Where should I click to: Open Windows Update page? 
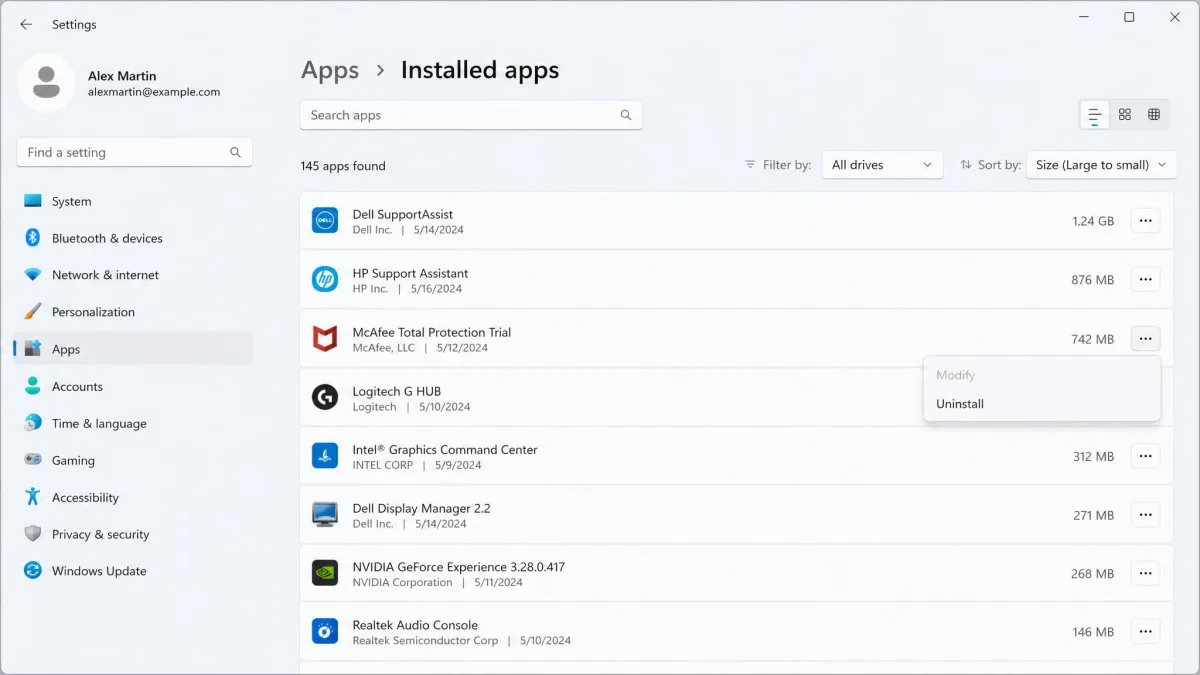tap(133, 571)
